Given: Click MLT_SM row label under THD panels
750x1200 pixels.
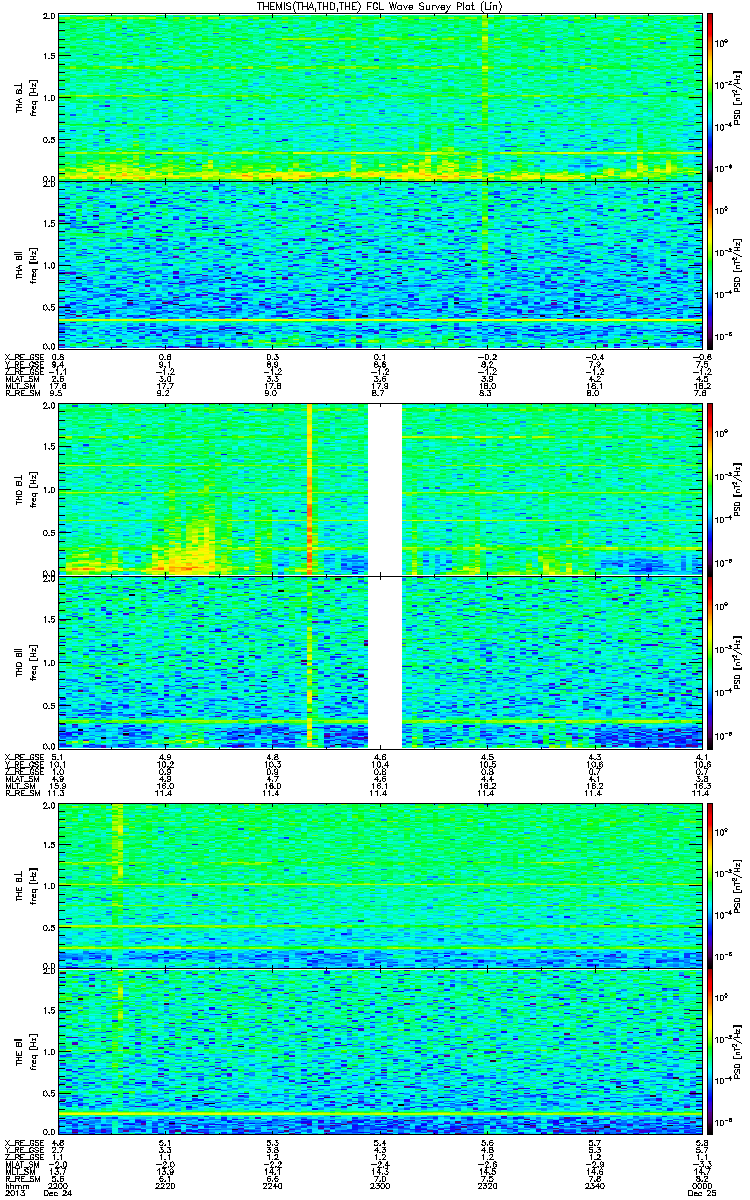Looking at the screenshot, I should [20, 785].
